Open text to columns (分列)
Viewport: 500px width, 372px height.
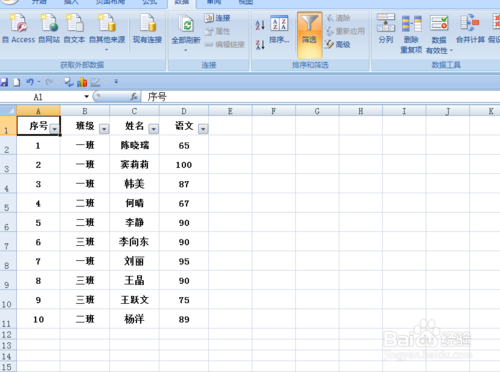click(x=386, y=29)
